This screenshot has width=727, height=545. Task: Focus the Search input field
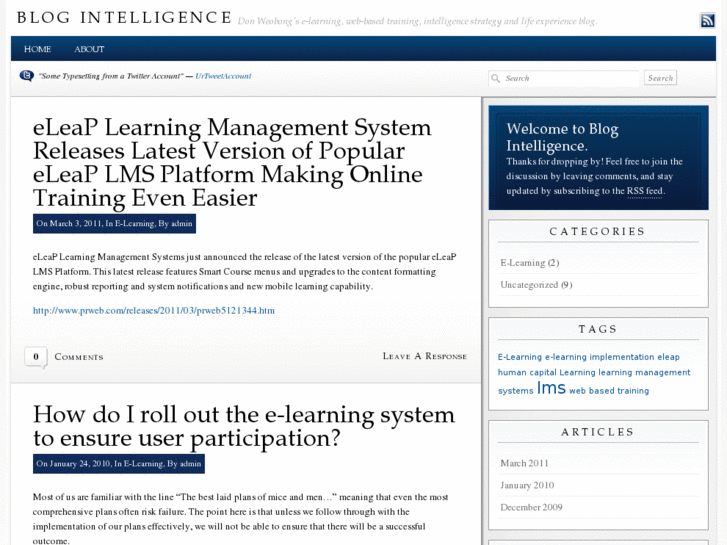click(563, 78)
